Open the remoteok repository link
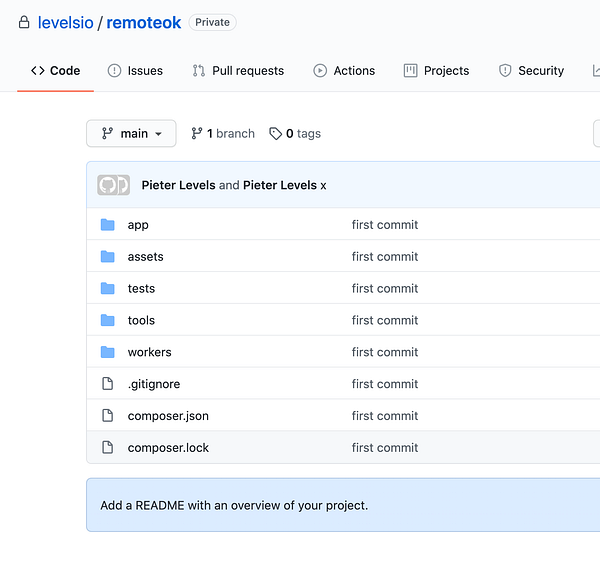 144,22
